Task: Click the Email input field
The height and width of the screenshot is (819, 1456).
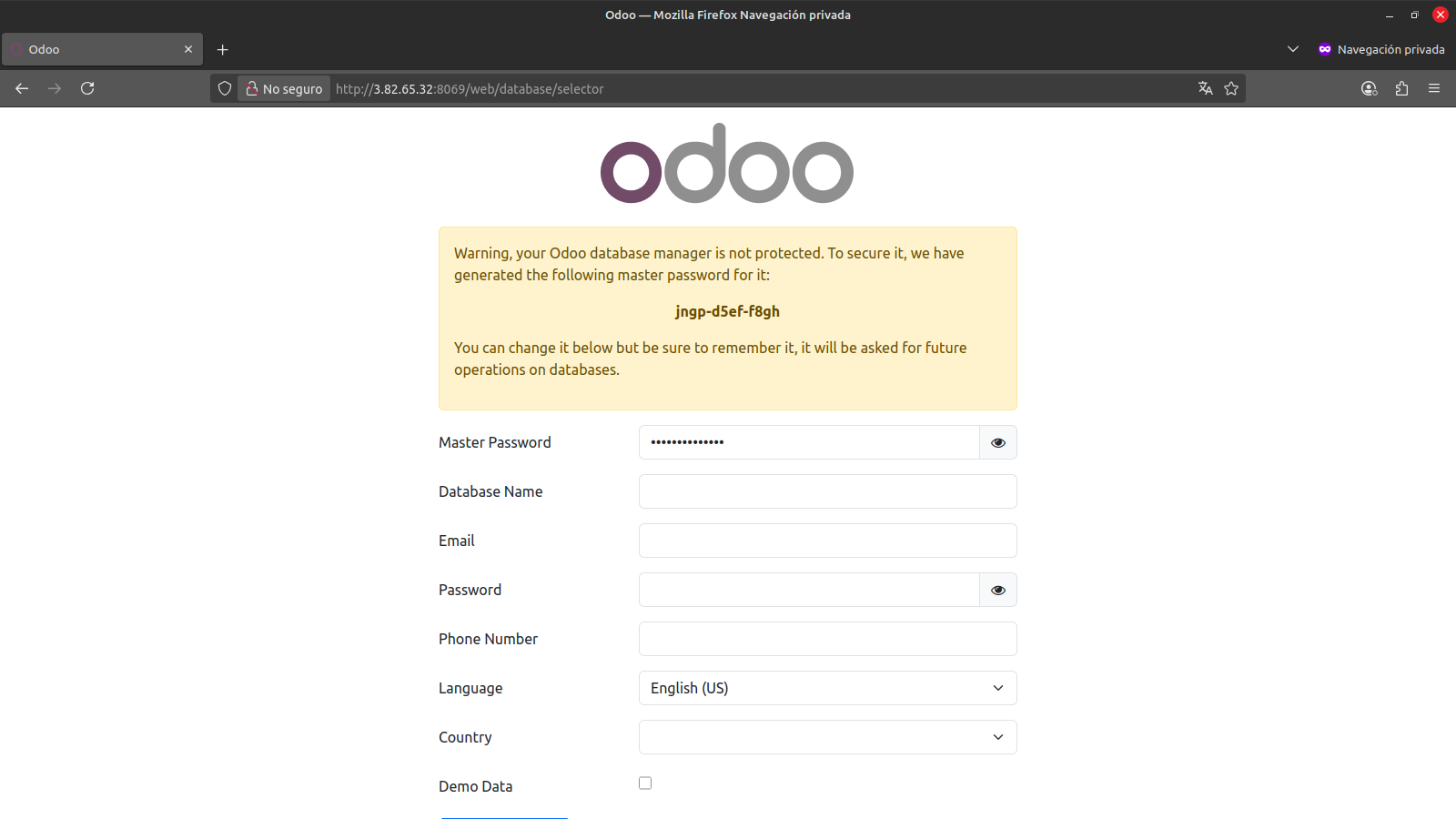Action: coord(828,541)
